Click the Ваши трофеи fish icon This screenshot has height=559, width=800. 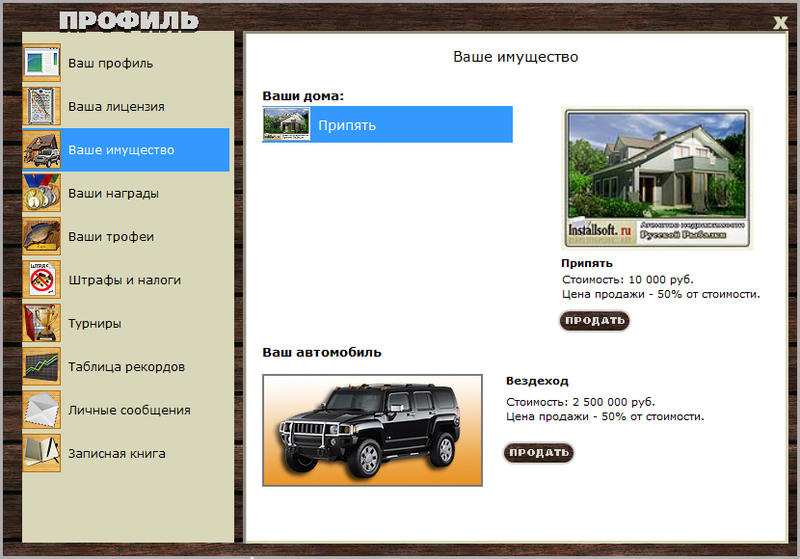click(x=41, y=236)
